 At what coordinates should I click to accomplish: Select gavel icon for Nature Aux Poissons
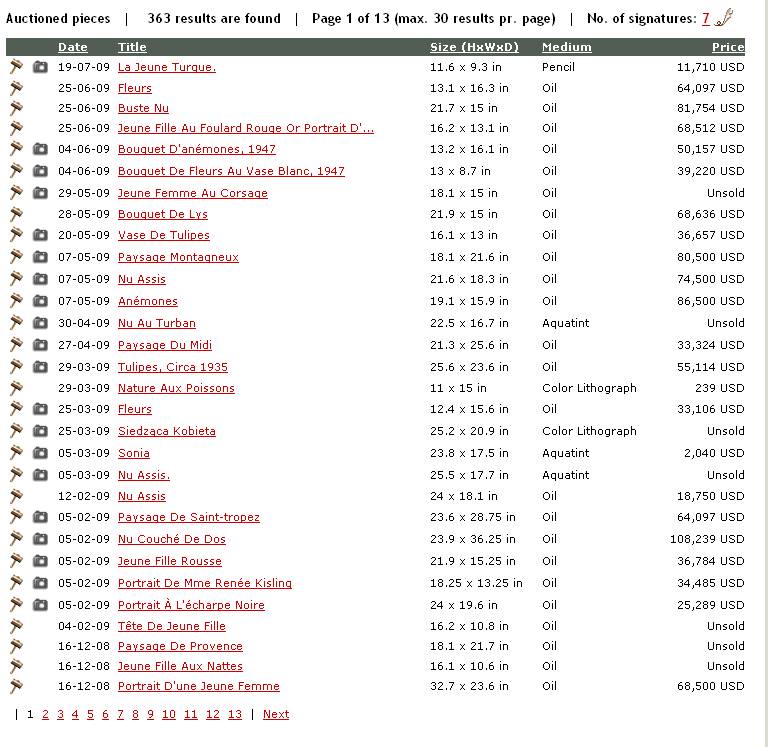click(16, 388)
